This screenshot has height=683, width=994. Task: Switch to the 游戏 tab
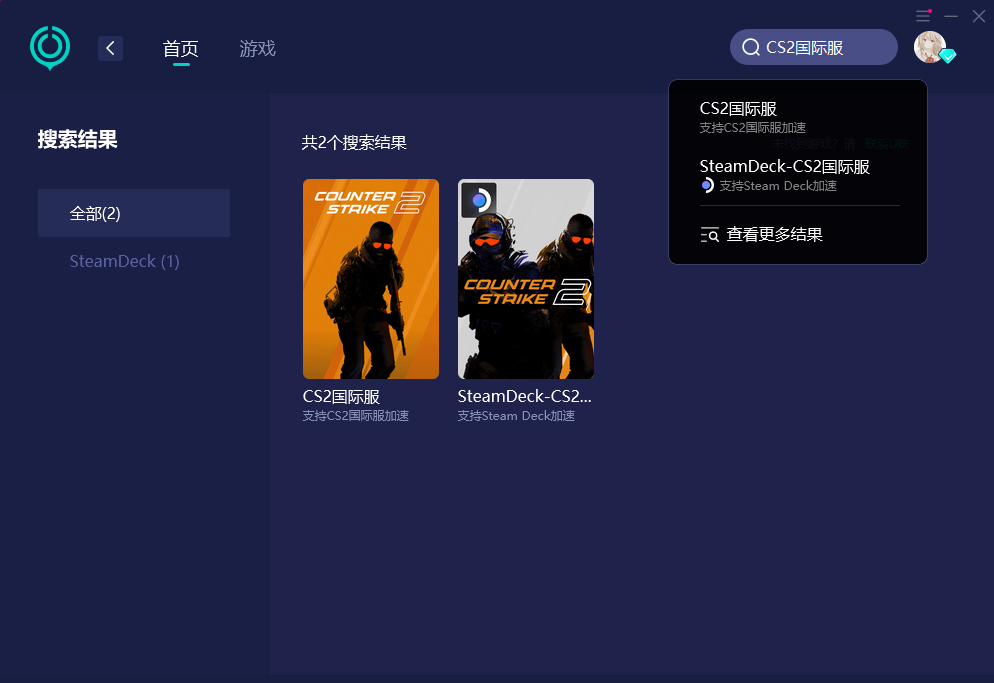click(x=257, y=48)
